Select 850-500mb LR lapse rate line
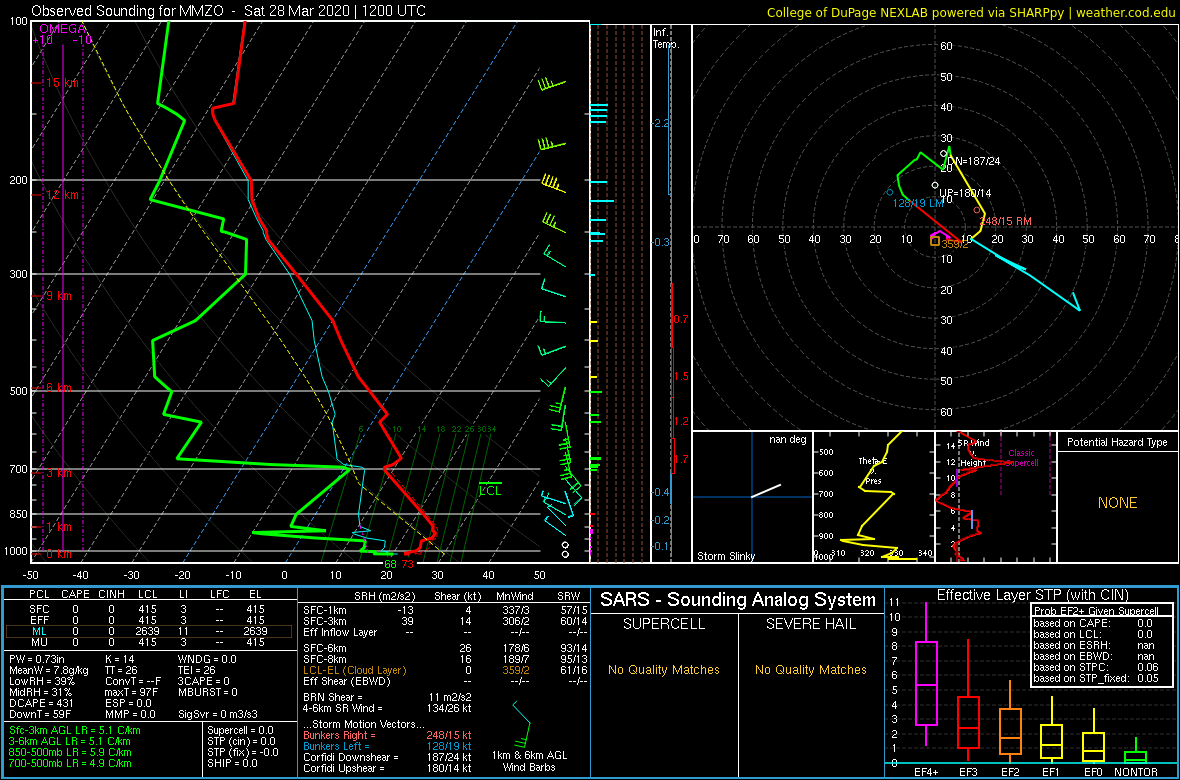Viewport: 1180px width, 780px height. (72, 751)
